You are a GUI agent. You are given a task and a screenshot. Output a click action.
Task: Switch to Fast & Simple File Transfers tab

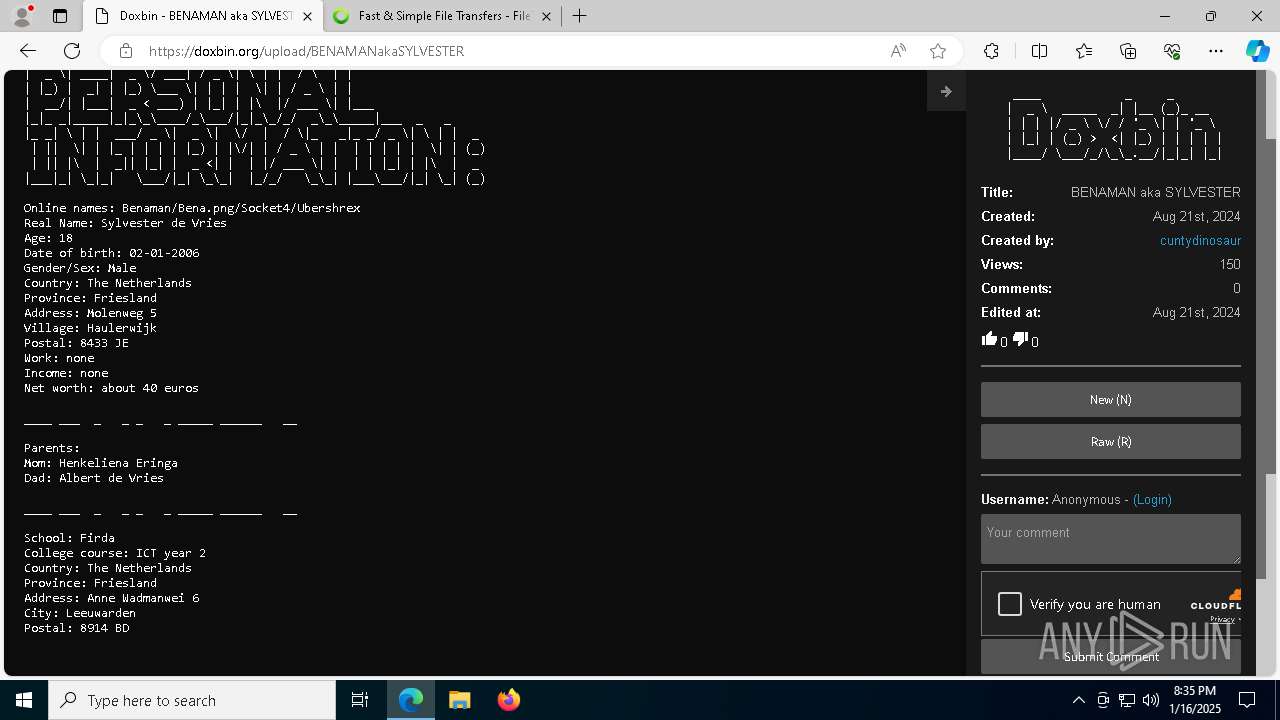click(444, 16)
